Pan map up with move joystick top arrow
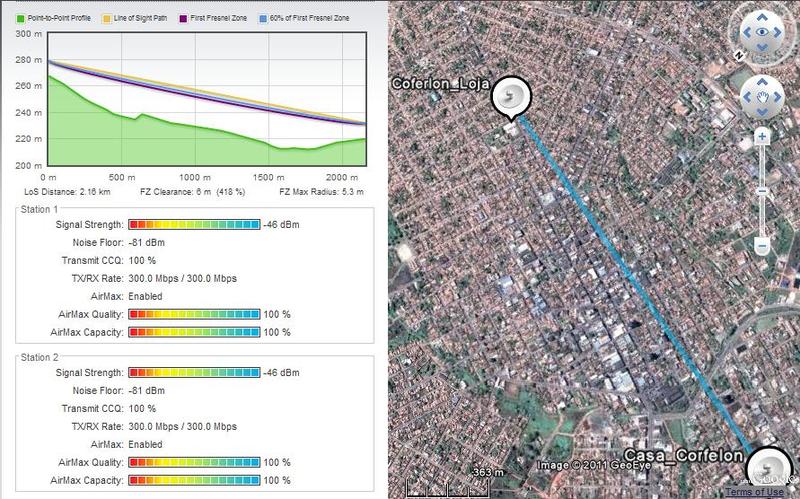 tap(762, 82)
